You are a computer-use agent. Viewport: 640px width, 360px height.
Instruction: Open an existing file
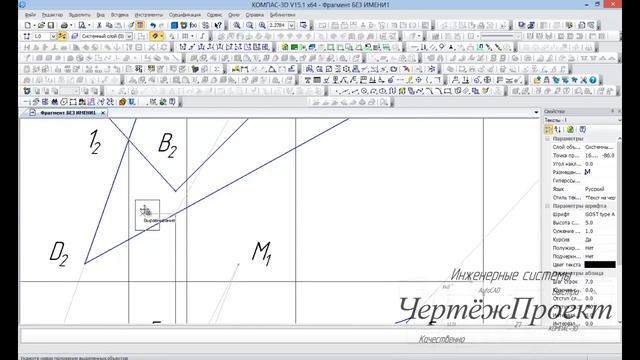pos(41,25)
